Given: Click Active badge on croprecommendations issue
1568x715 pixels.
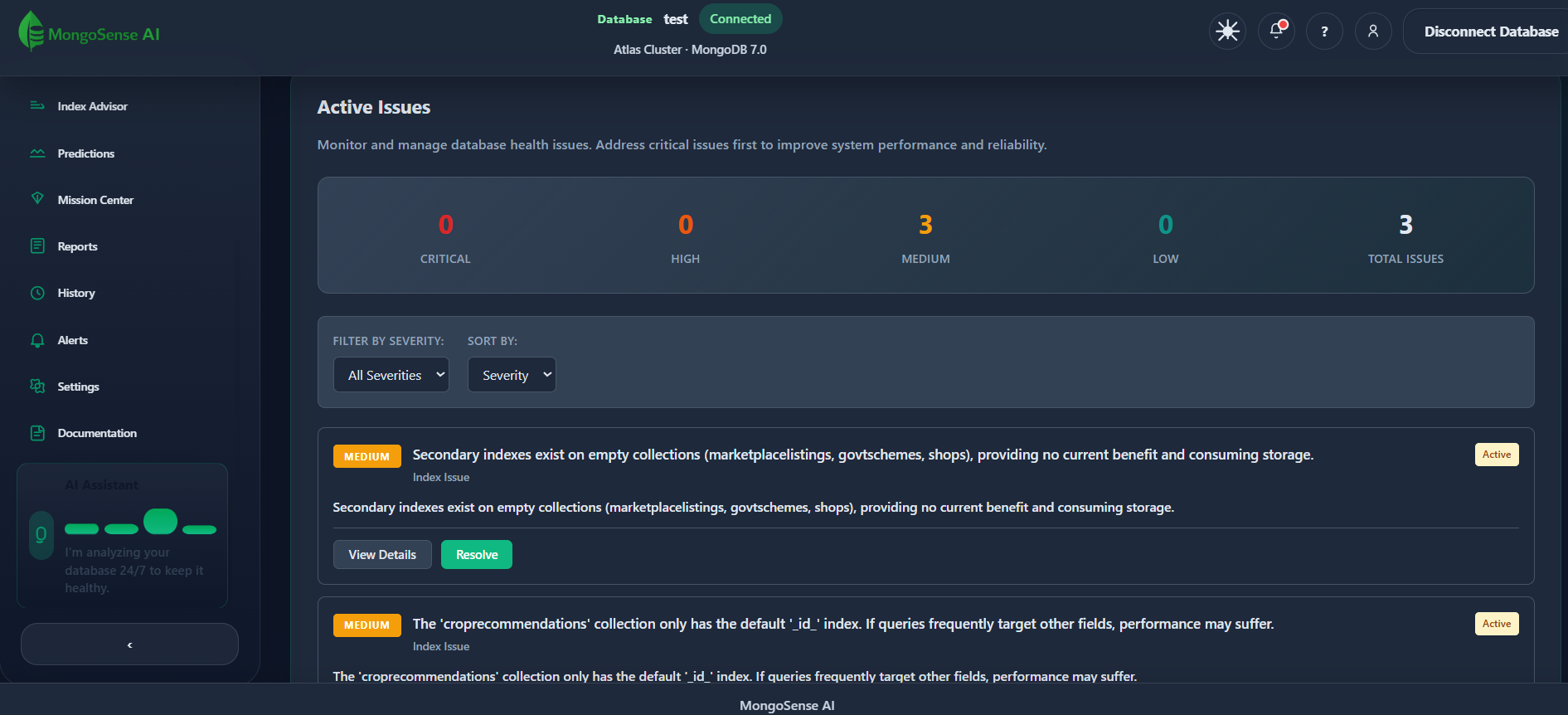Looking at the screenshot, I should pos(1497,624).
